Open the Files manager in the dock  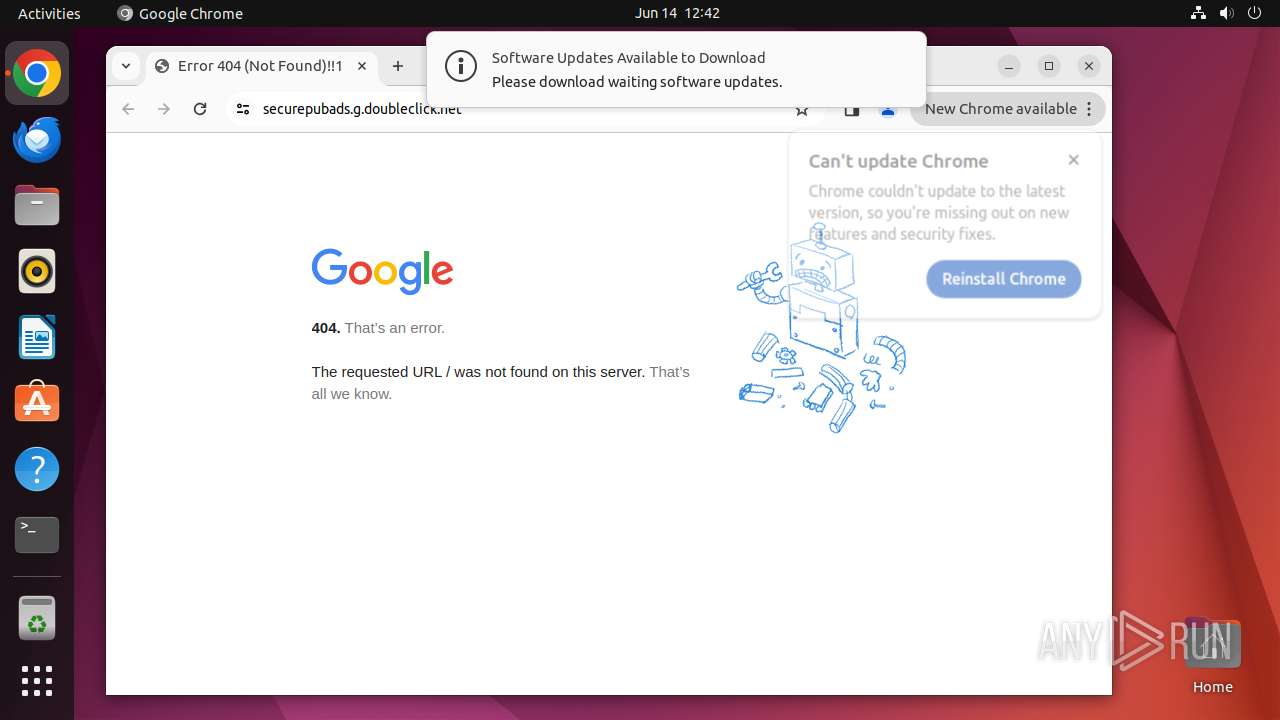point(37,206)
